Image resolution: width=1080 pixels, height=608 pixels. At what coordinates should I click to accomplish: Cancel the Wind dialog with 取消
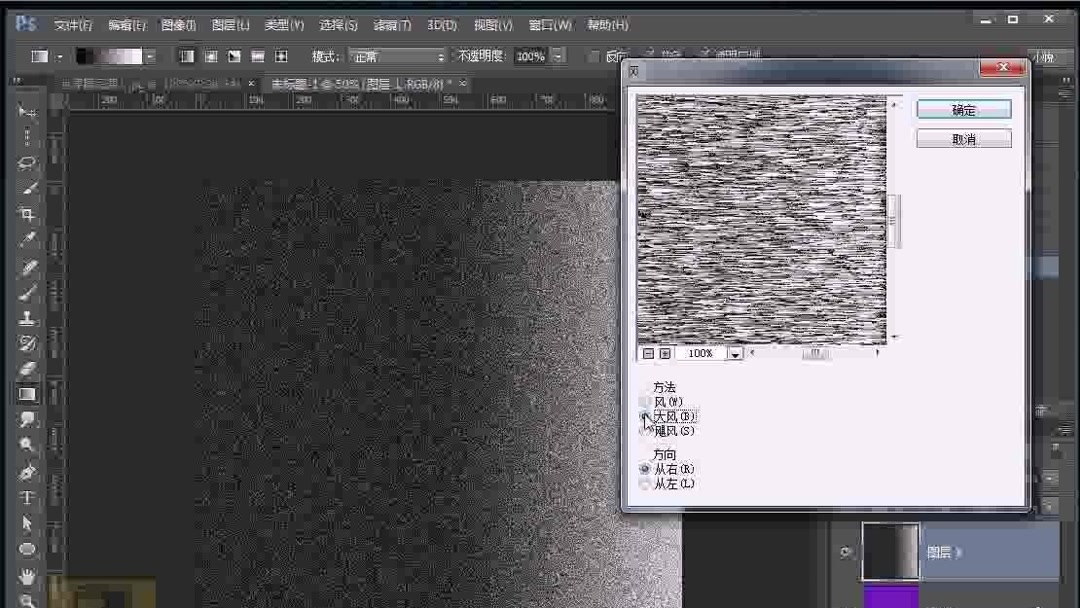tap(963, 138)
